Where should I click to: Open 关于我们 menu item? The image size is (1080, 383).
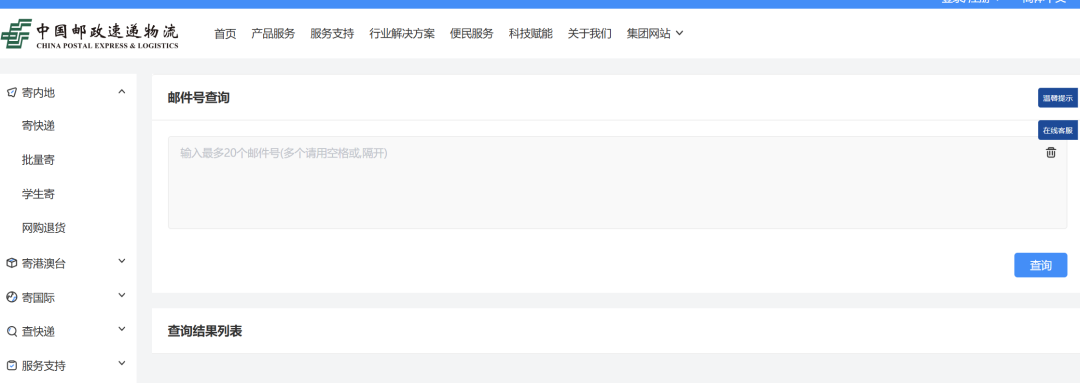(x=590, y=33)
